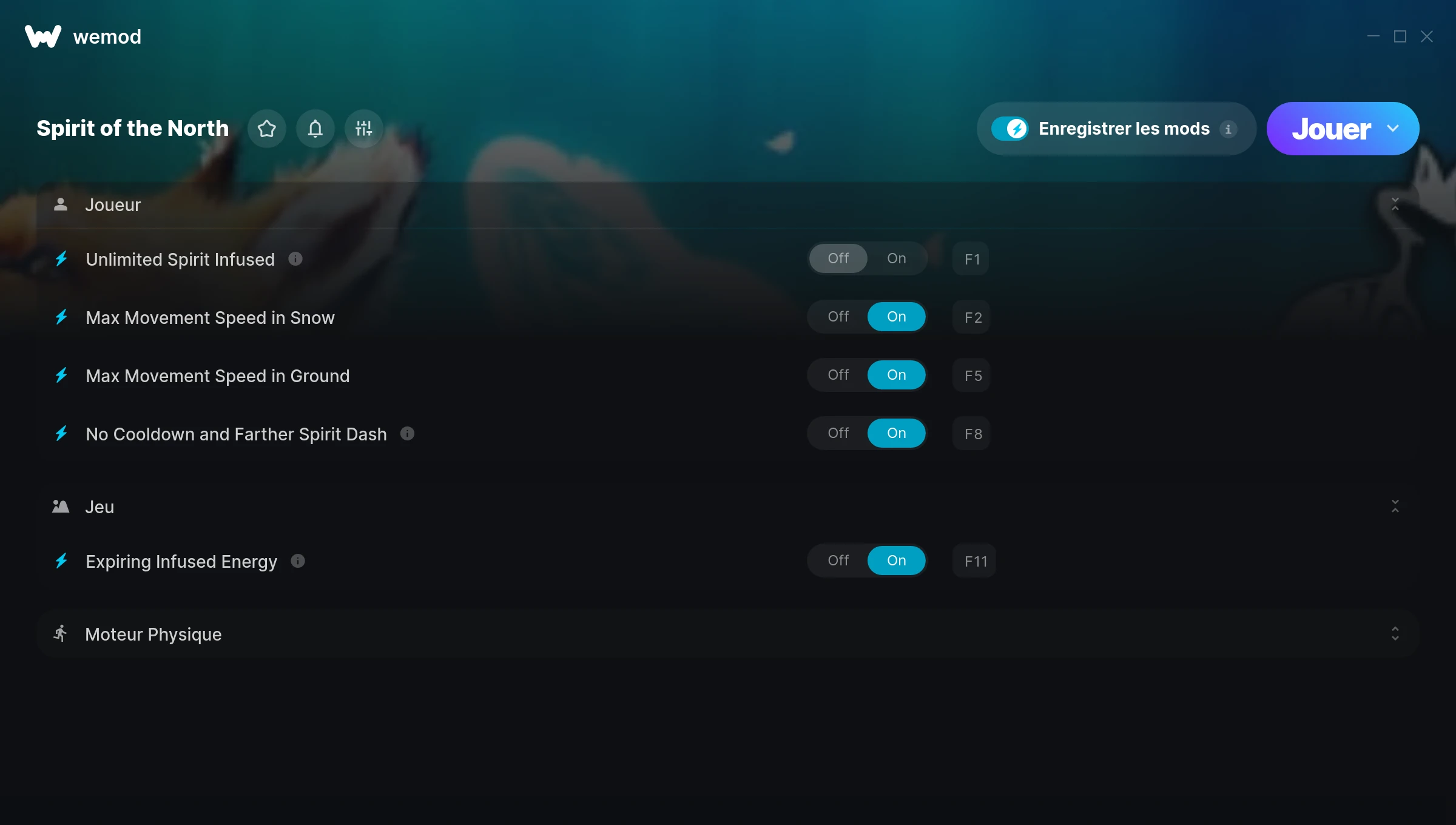Turn on Unlimited Spirit Infused
This screenshot has width=1456, height=825.
897,258
